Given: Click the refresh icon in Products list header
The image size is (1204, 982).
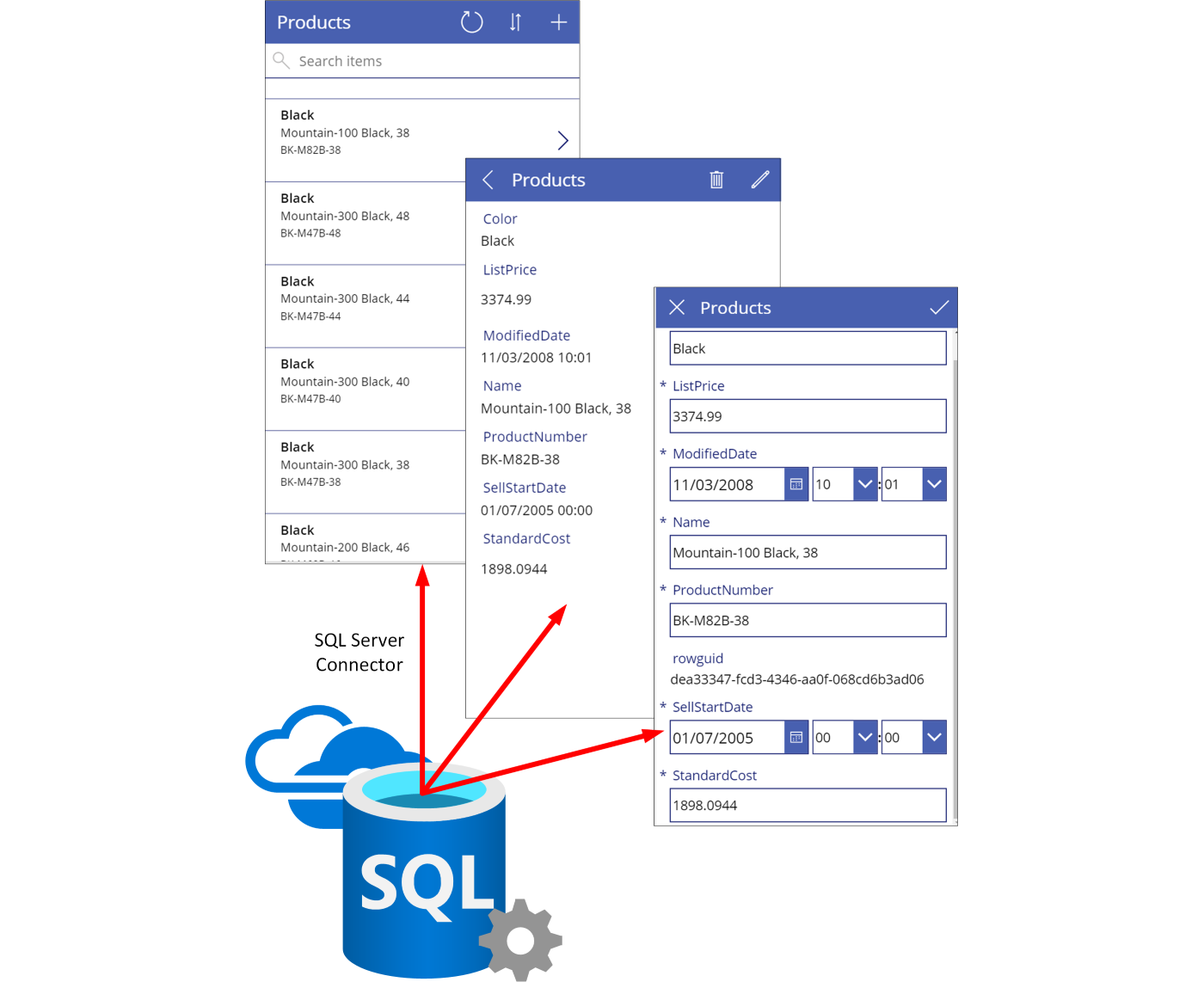Looking at the screenshot, I should [471, 22].
